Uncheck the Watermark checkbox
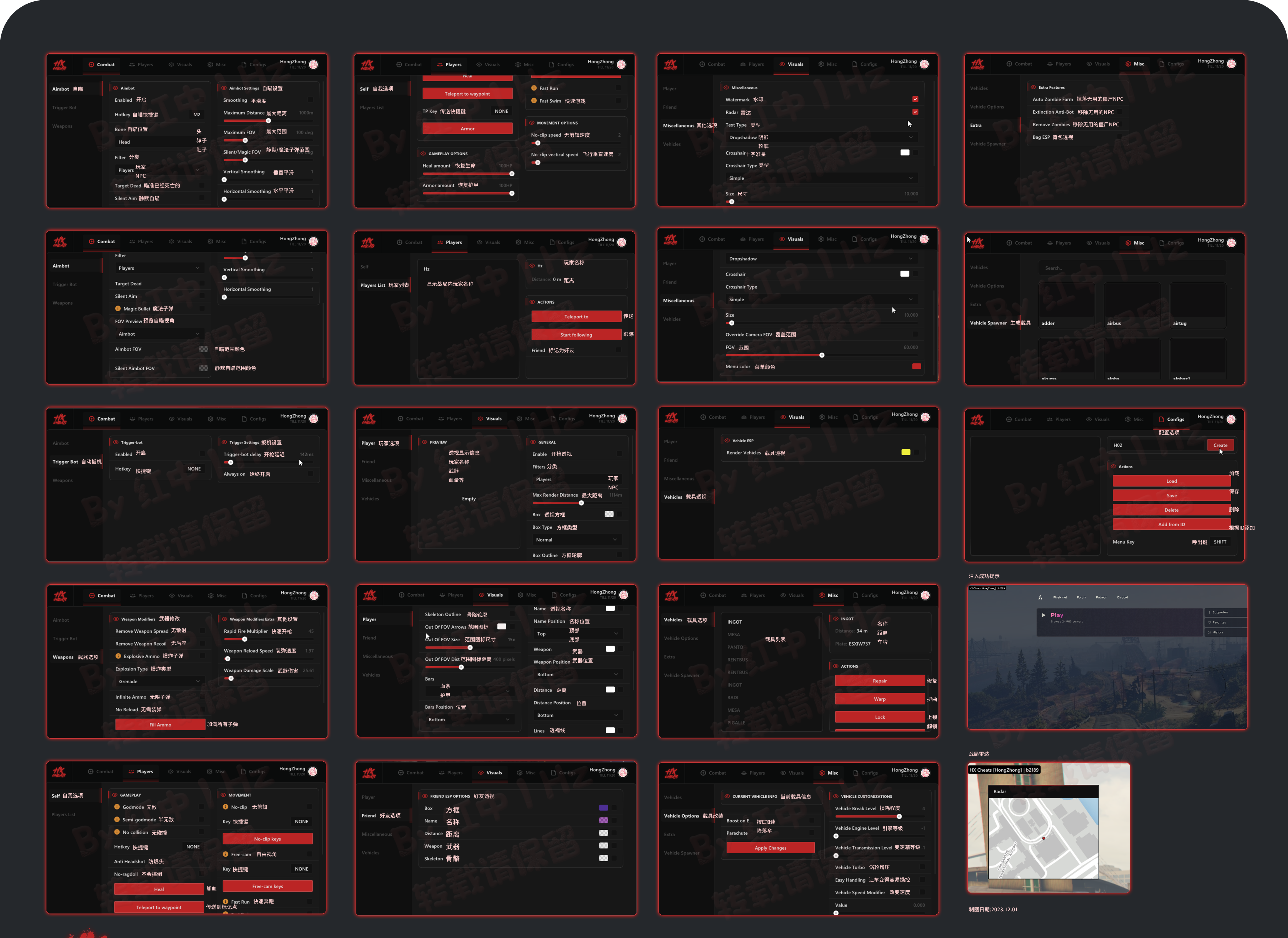1288x938 pixels. point(915,99)
